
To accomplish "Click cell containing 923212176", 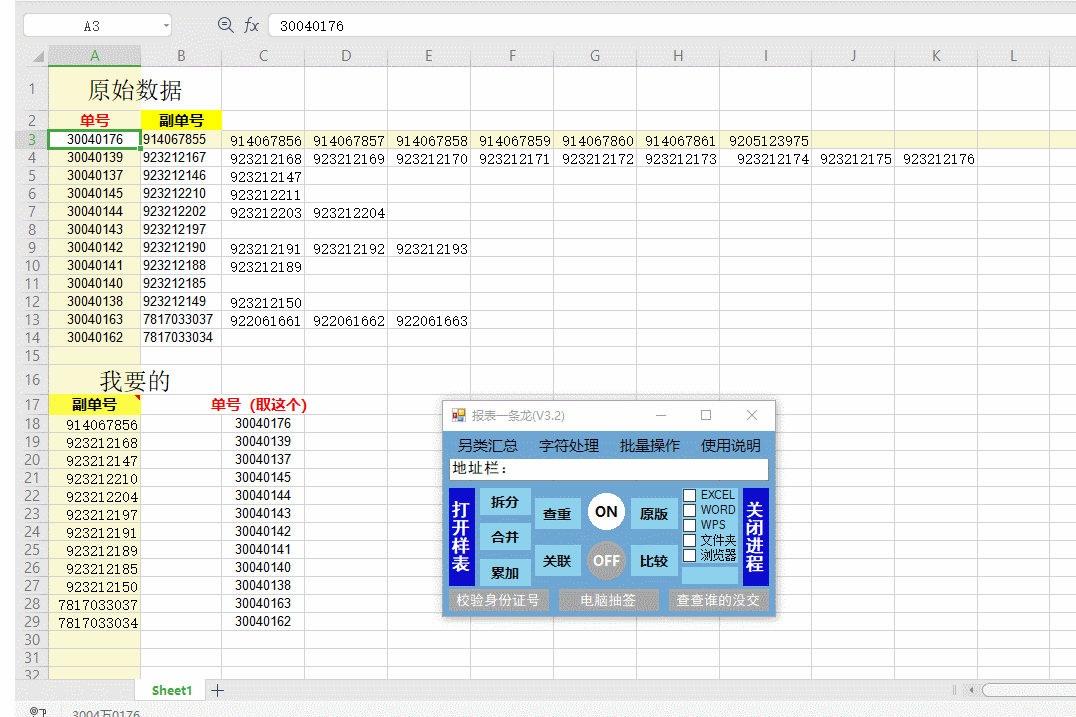I will (938, 159).
